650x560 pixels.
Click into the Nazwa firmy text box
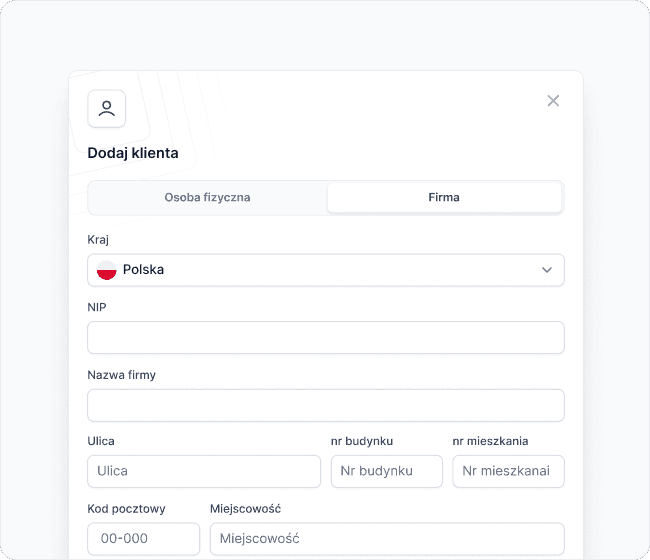pos(325,405)
